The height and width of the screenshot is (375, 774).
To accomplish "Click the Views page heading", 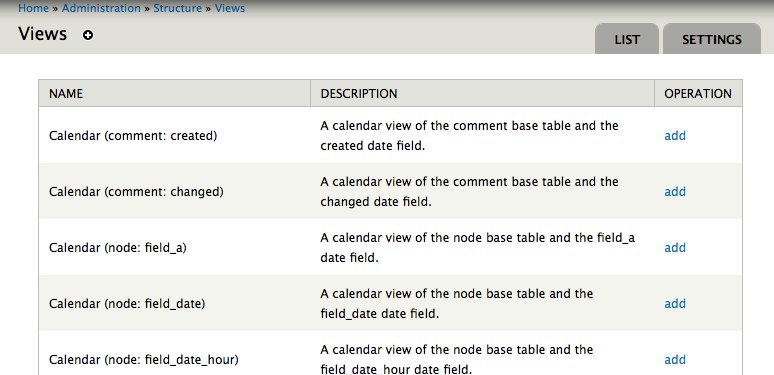I will coord(42,34).
